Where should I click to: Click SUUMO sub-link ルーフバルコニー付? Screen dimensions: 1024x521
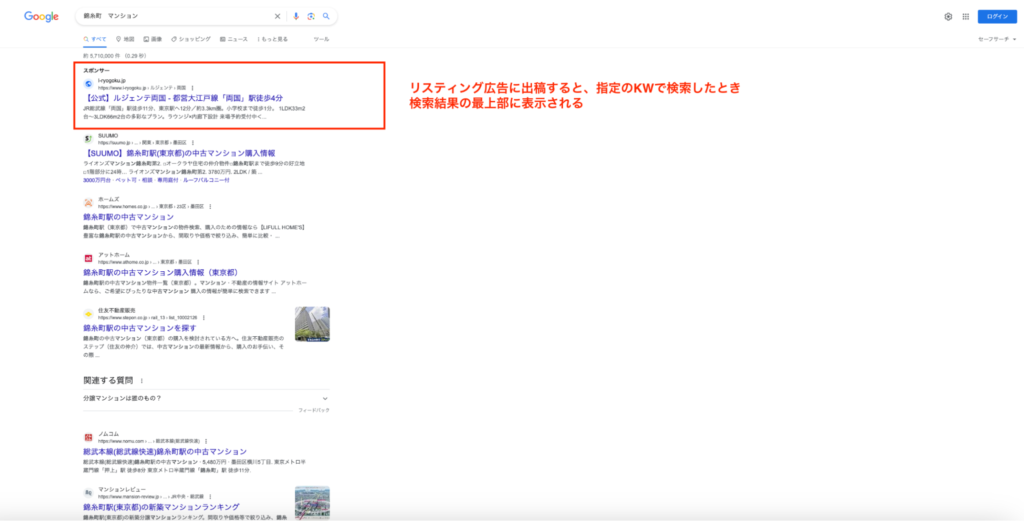(206, 180)
